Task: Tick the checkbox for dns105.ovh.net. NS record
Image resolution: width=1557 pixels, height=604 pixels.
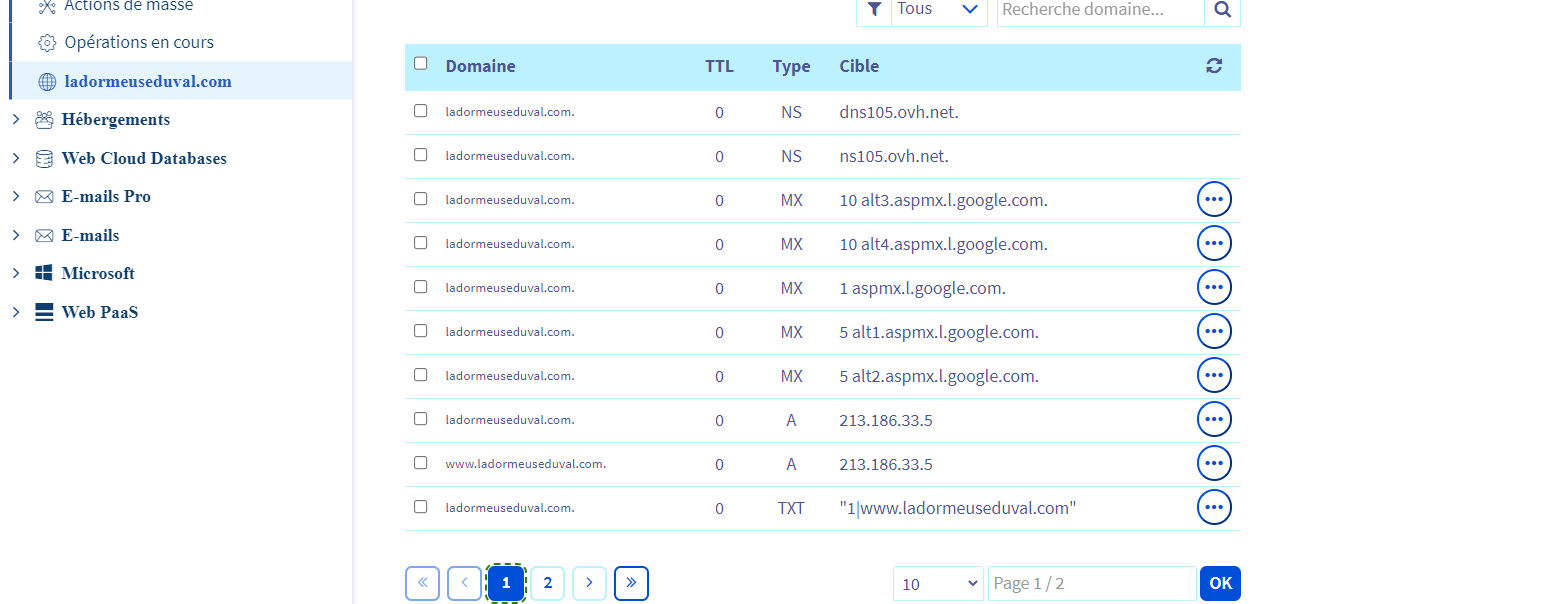Action: [x=421, y=111]
